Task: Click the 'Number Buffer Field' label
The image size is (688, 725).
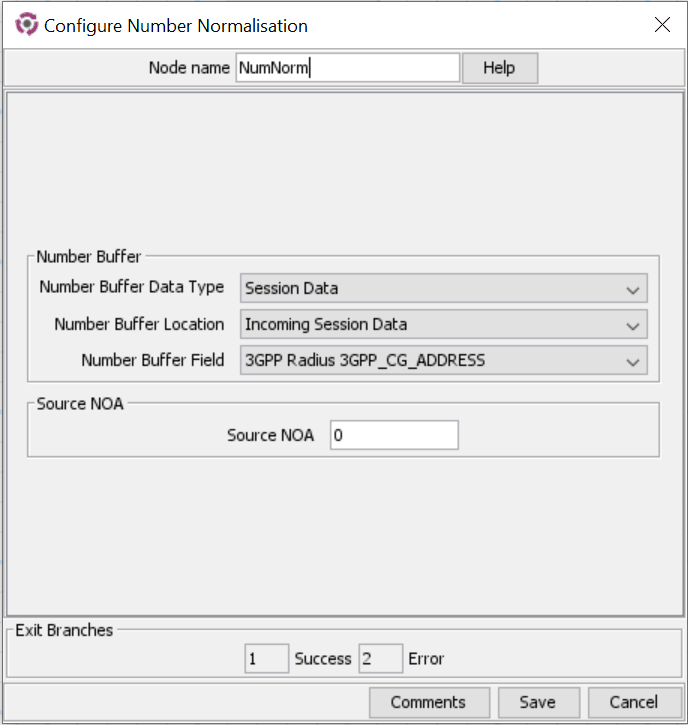Action: pyautogui.click(x=153, y=360)
